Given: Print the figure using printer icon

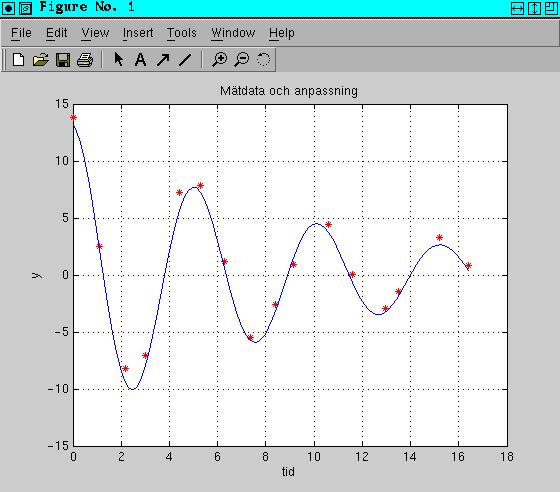Looking at the screenshot, I should 85,60.
